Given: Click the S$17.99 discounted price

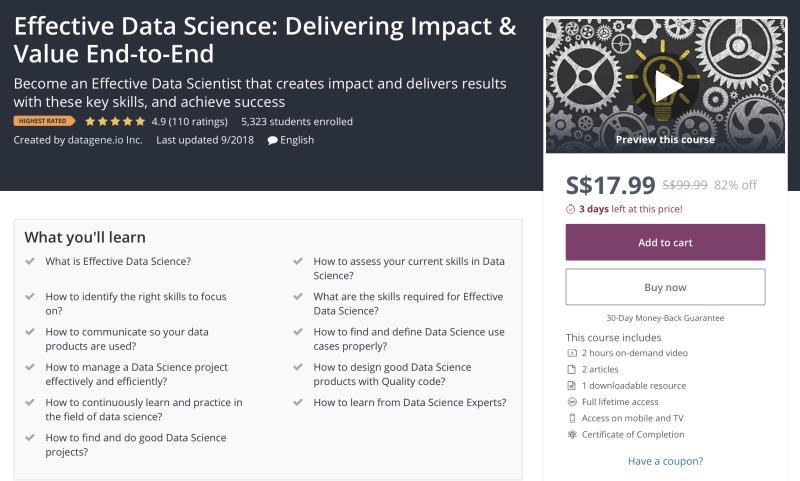Looking at the screenshot, I should pos(610,185).
